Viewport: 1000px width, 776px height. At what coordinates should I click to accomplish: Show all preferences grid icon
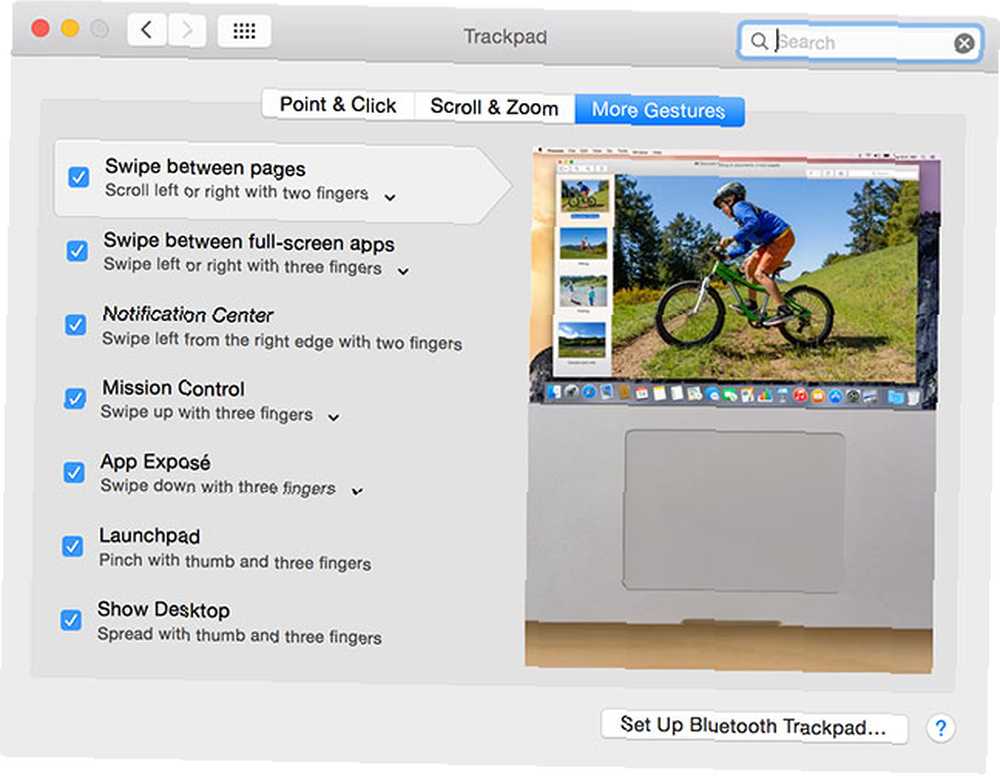coord(244,31)
